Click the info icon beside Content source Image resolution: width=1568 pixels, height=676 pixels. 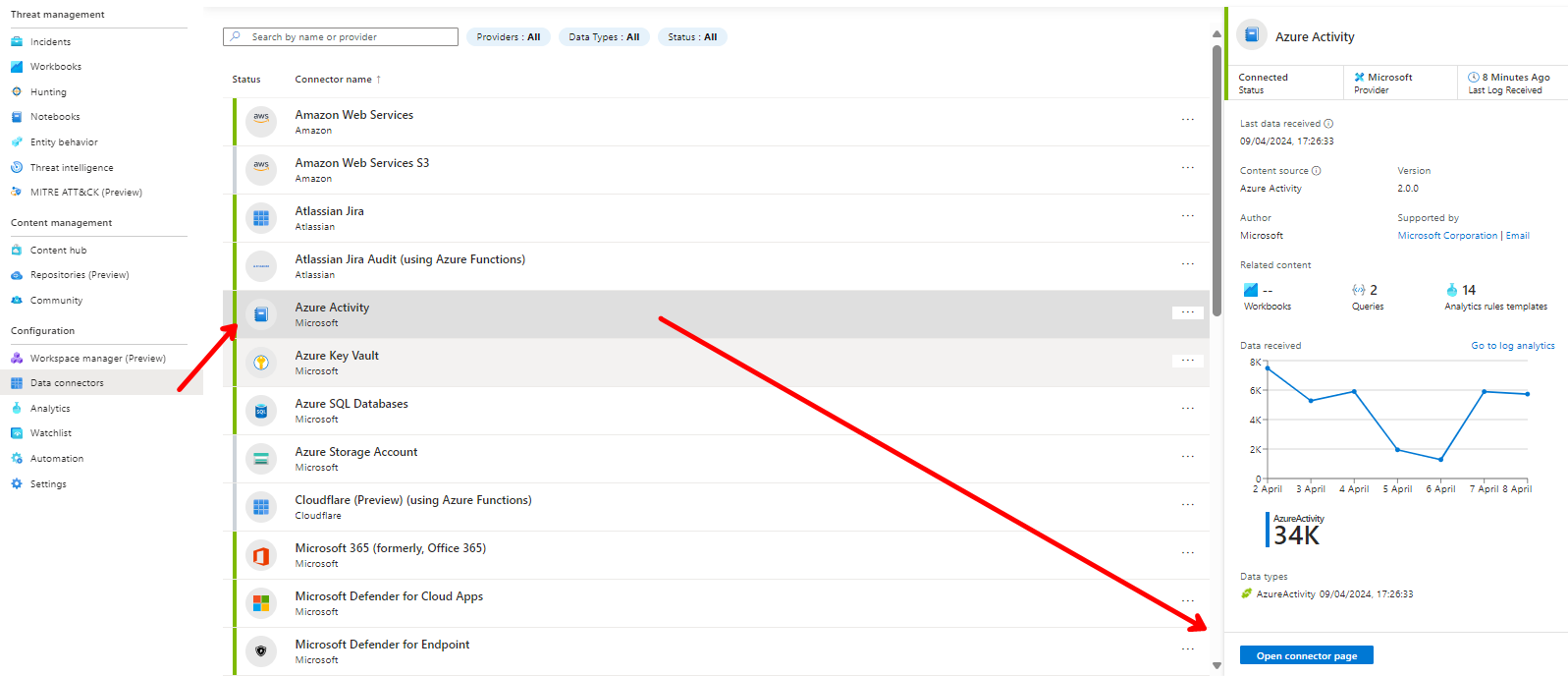pos(1317,171)
